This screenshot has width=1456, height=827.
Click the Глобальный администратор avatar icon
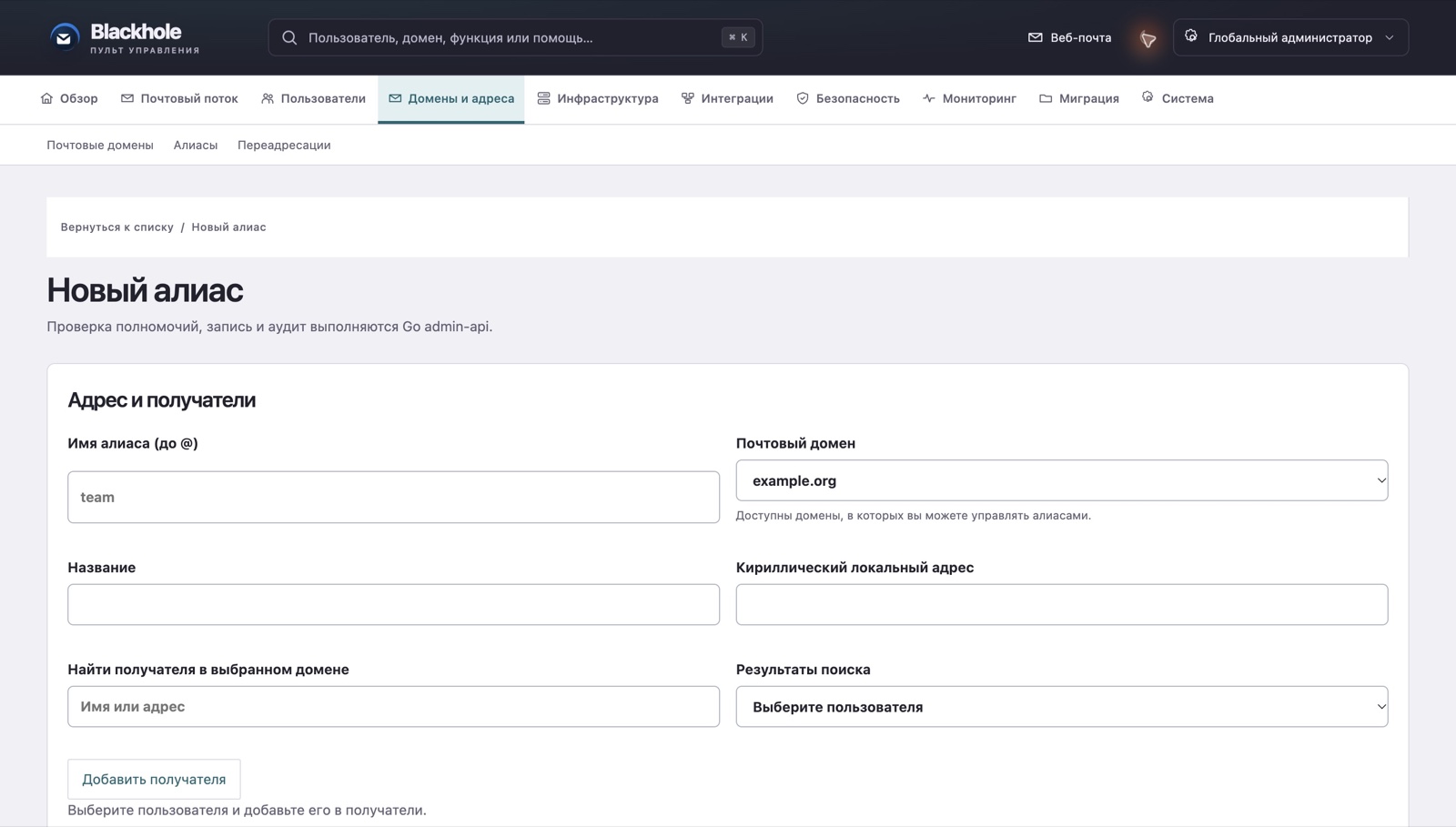(x=1191, y=36)
